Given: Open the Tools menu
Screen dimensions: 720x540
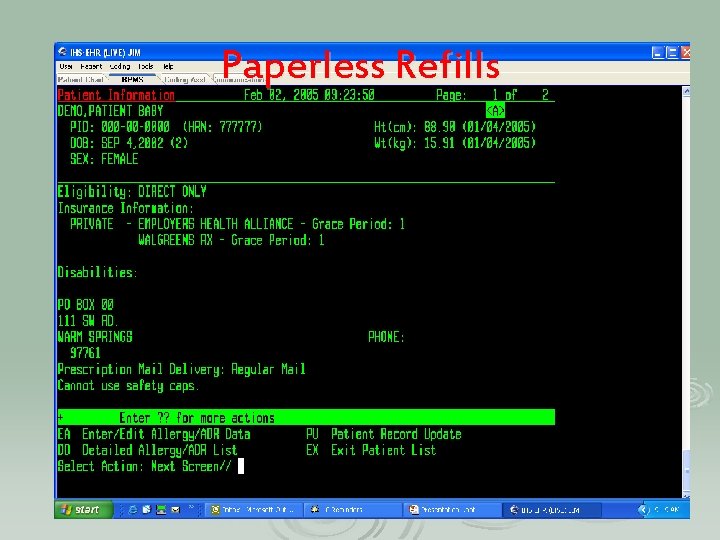Looking at the screenshot, I should coord(146,67).
